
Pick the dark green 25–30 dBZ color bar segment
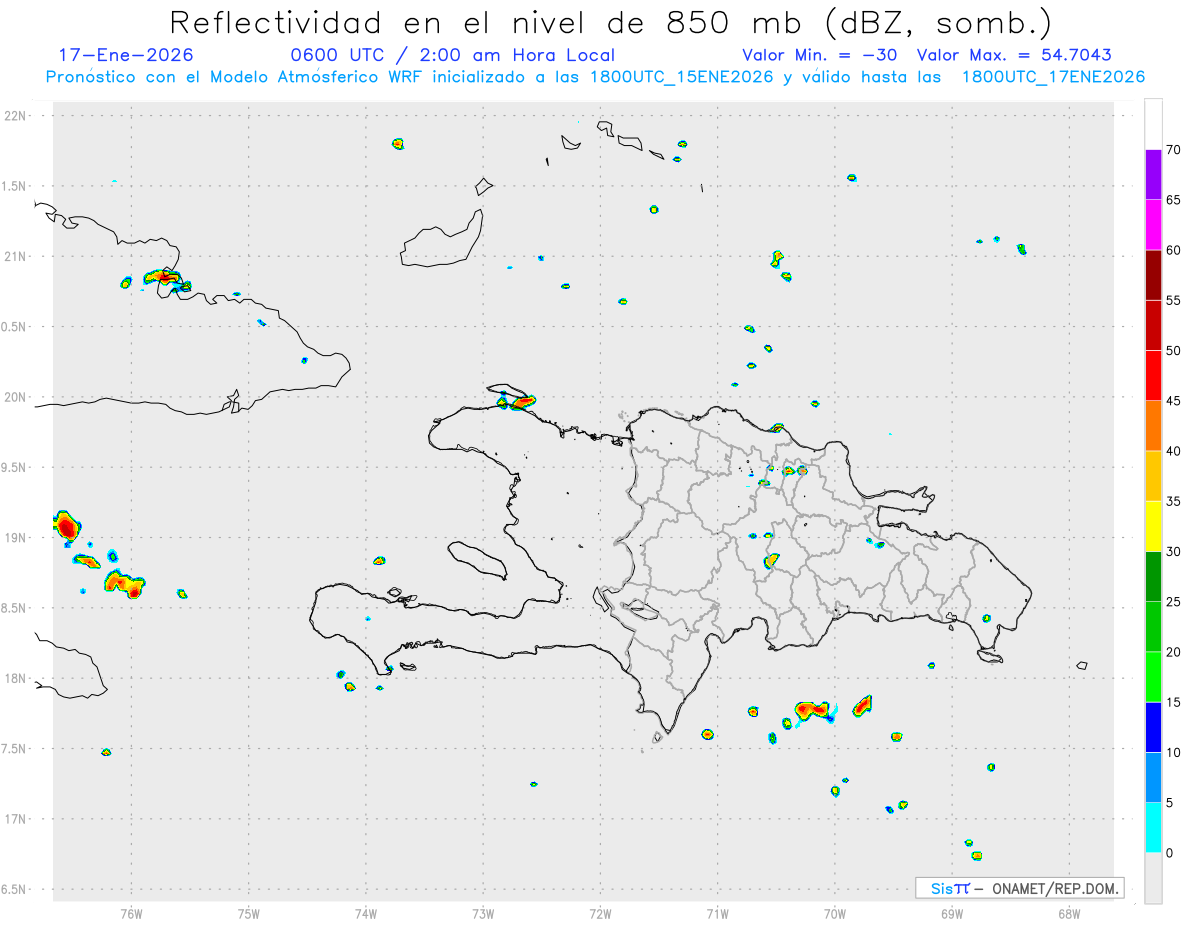tap(1153, 577)
